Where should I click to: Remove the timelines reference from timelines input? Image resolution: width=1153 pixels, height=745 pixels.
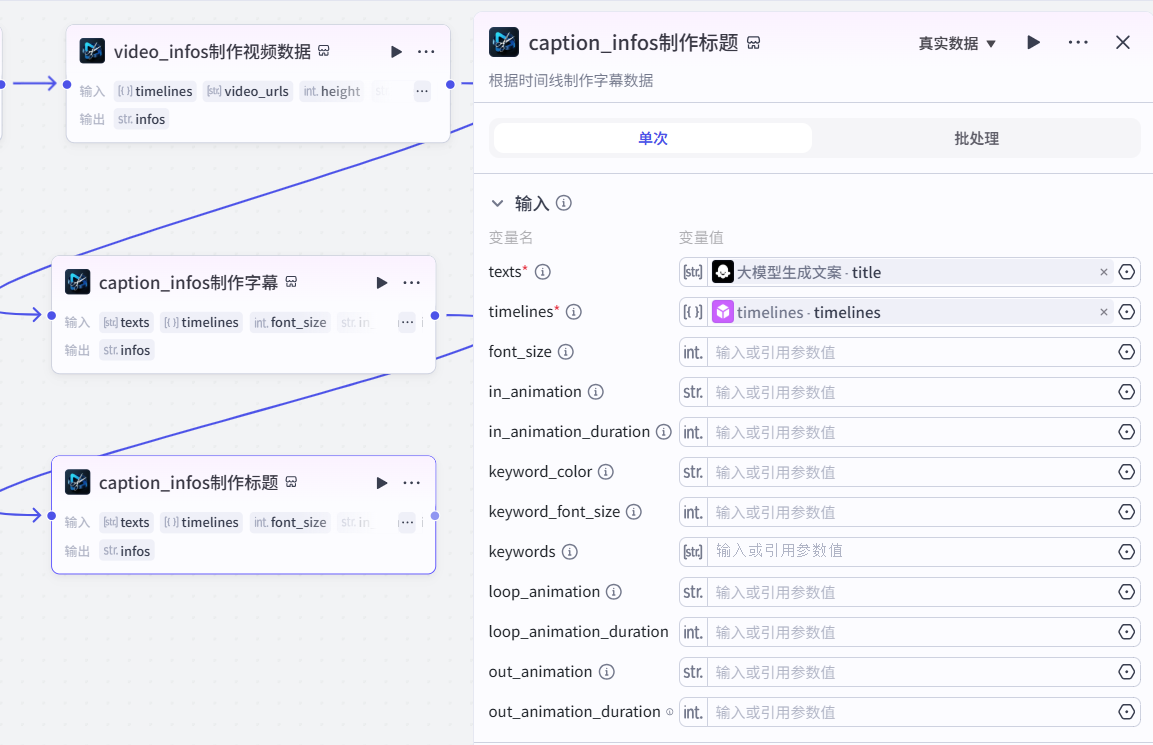click(1103, 312)
